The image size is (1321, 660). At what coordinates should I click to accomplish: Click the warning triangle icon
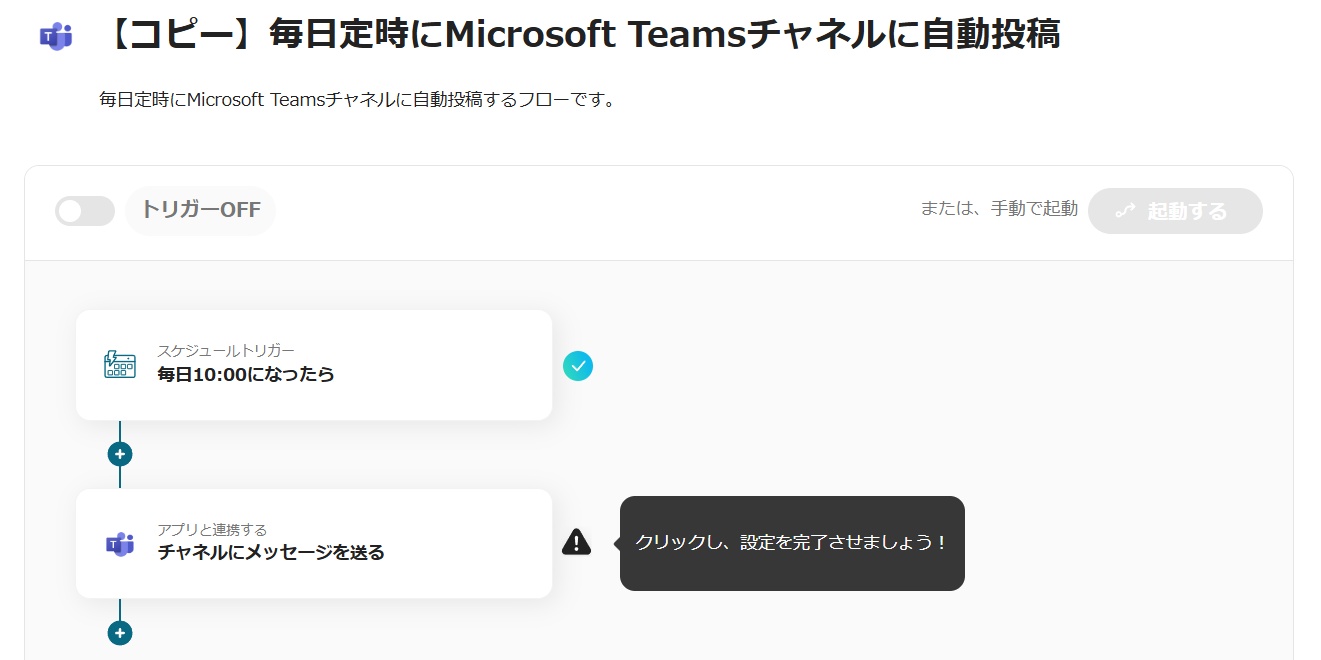click(x=577, y=542)
